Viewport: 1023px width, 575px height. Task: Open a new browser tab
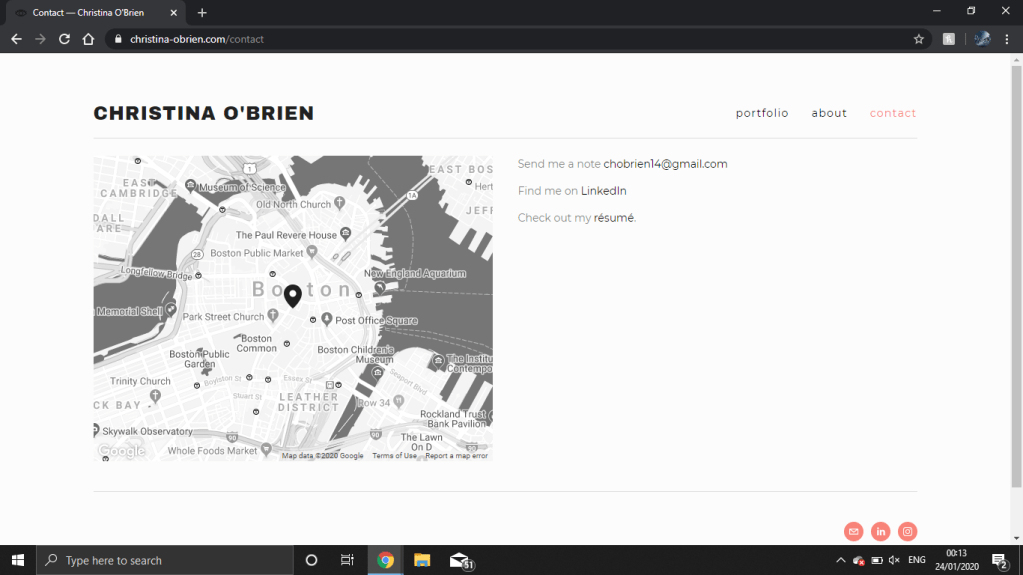pyautogui.click(x=202, y=13)
